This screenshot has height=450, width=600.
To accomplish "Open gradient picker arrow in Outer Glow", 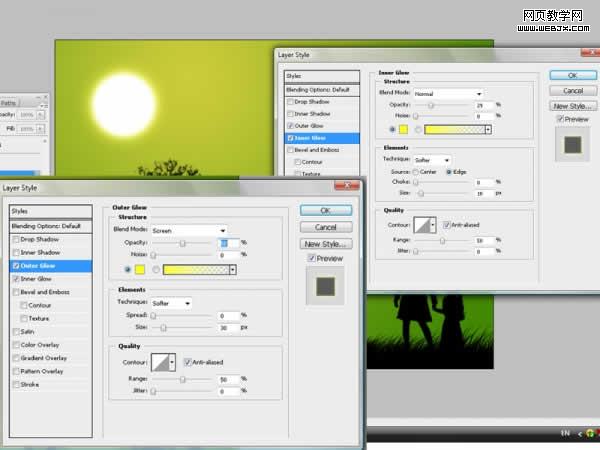I will coord(233,270).
